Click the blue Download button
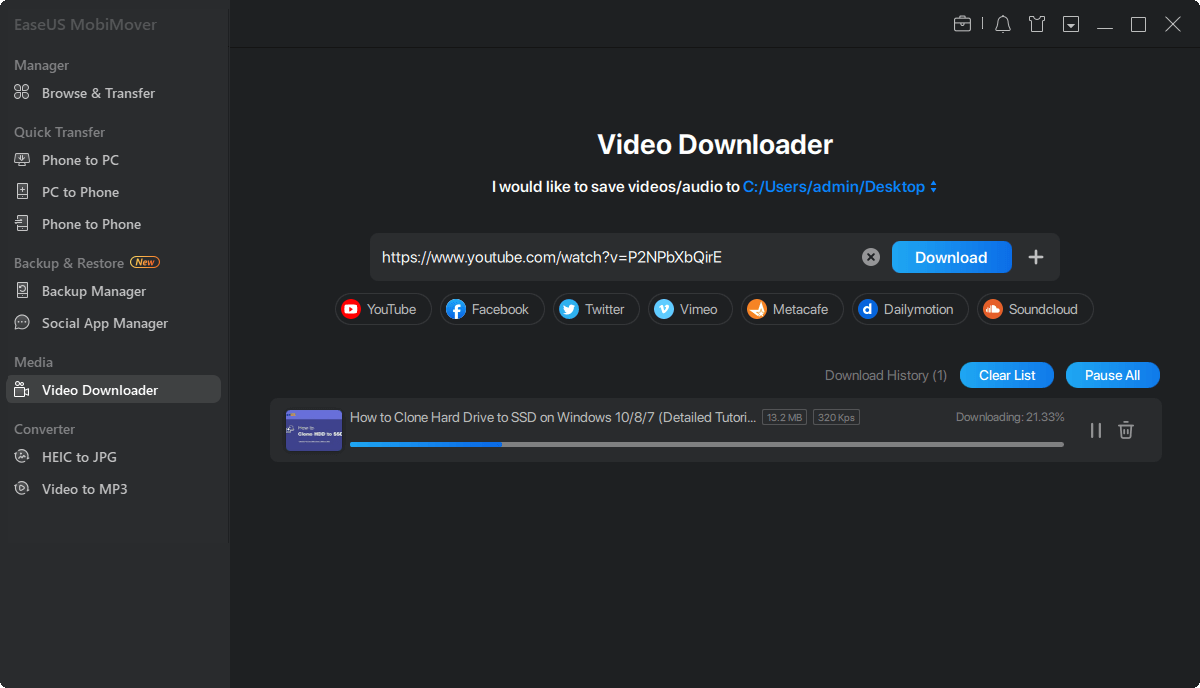This screenshot has width=1200, height=688. coord(951,257)
